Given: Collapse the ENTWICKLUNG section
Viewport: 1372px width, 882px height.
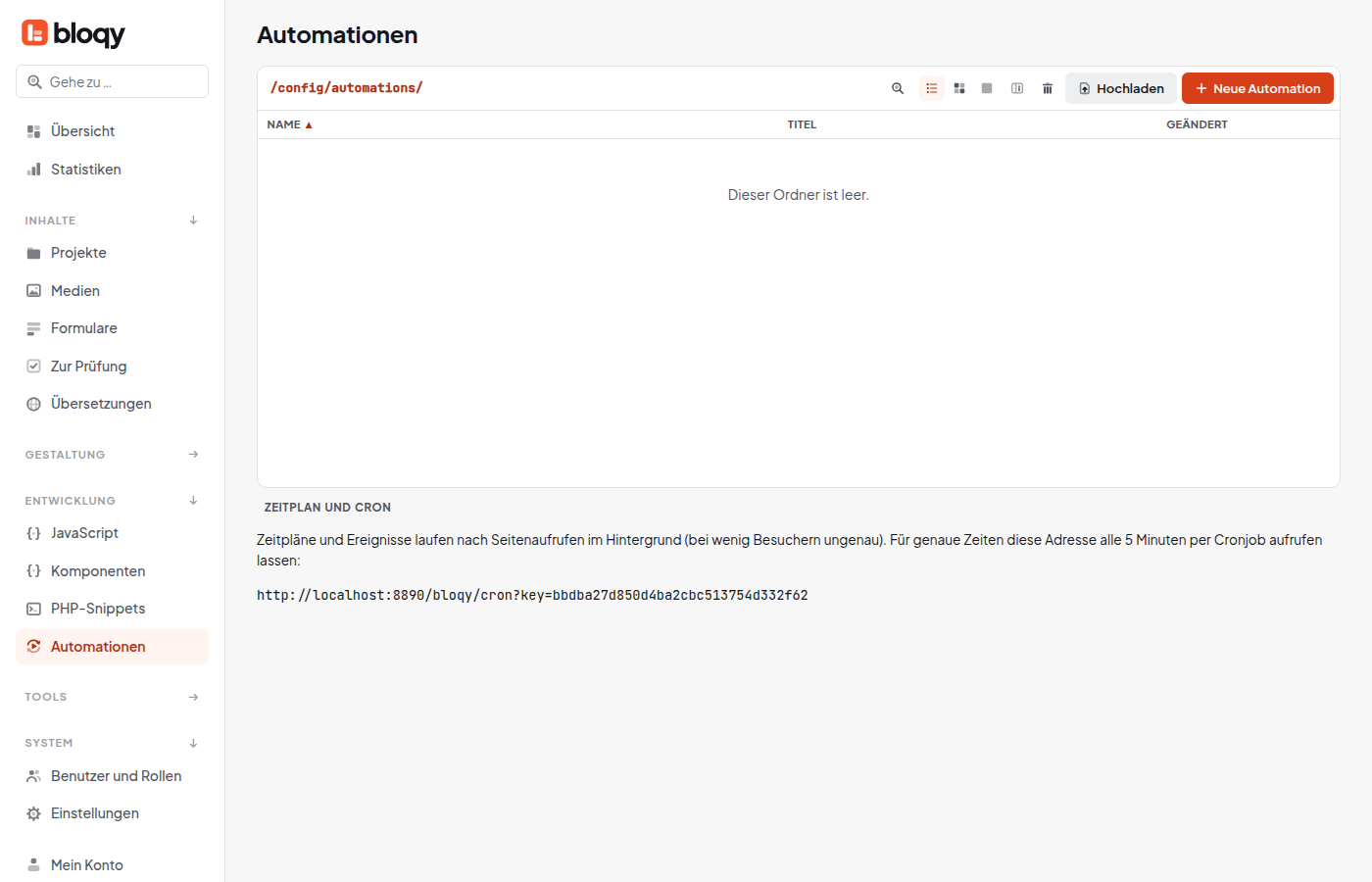Looking at the screenshot, I should pos(112,501).
